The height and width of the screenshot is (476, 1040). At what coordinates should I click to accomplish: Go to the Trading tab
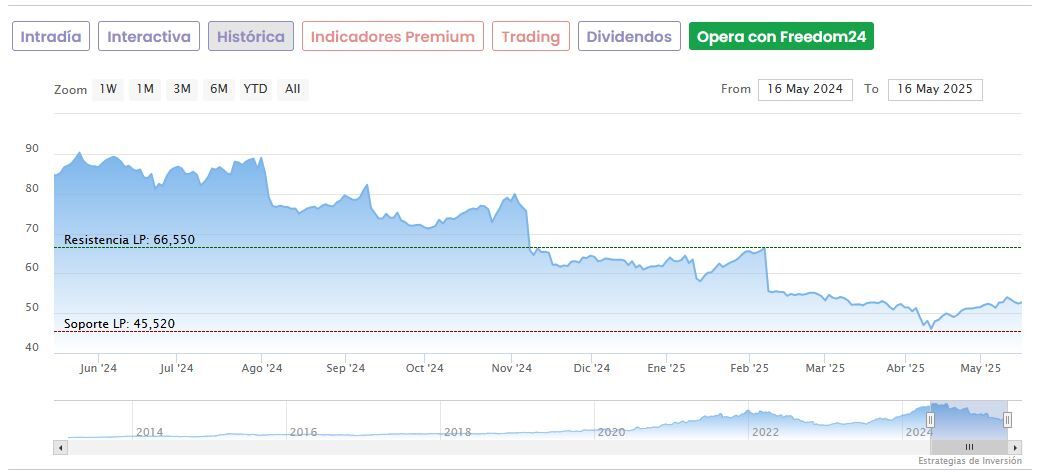pyautogui.click(x=530, y=37)
